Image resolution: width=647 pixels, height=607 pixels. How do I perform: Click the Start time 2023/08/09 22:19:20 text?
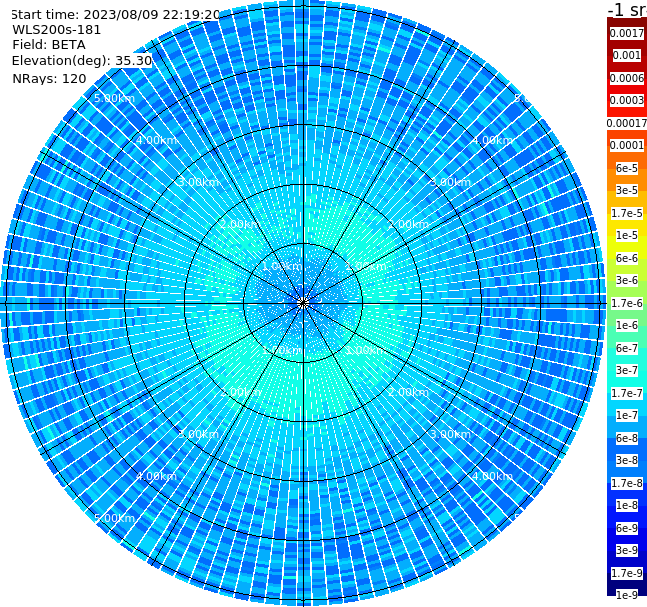[115, 14]
